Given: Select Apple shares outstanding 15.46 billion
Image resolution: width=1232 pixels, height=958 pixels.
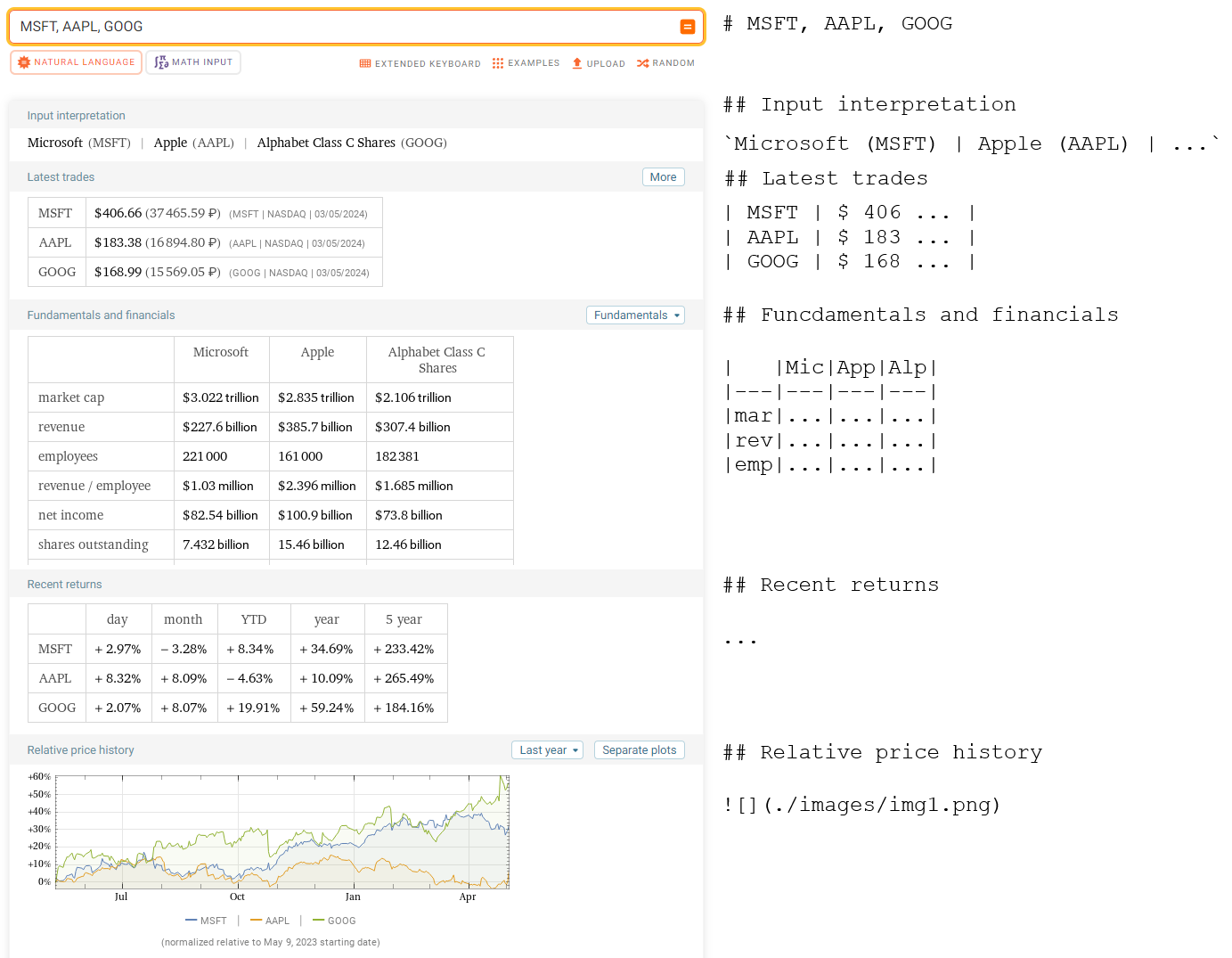Looking at the screenshot, I should click(311, 545).
